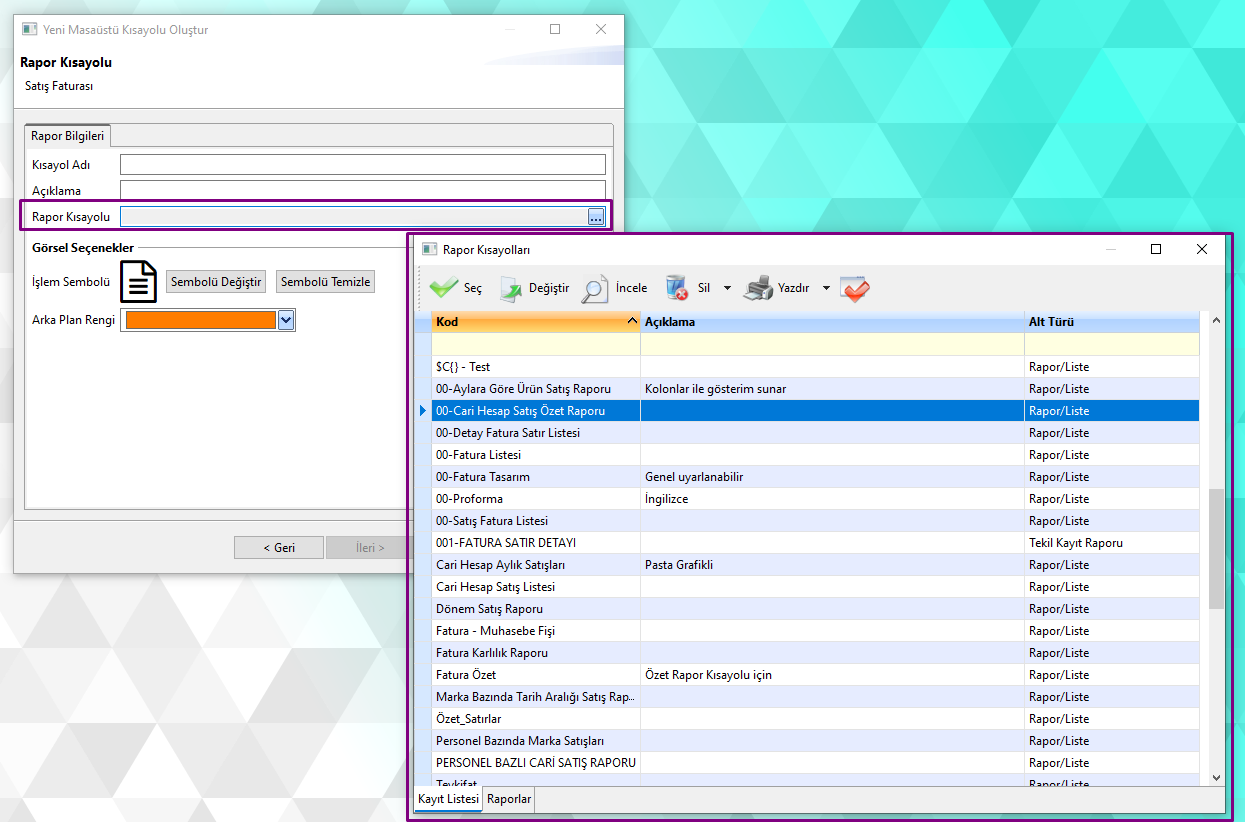
Task: Open the Arka Plan Rengi dropdown arrow
Action: [x=286, y=320]
